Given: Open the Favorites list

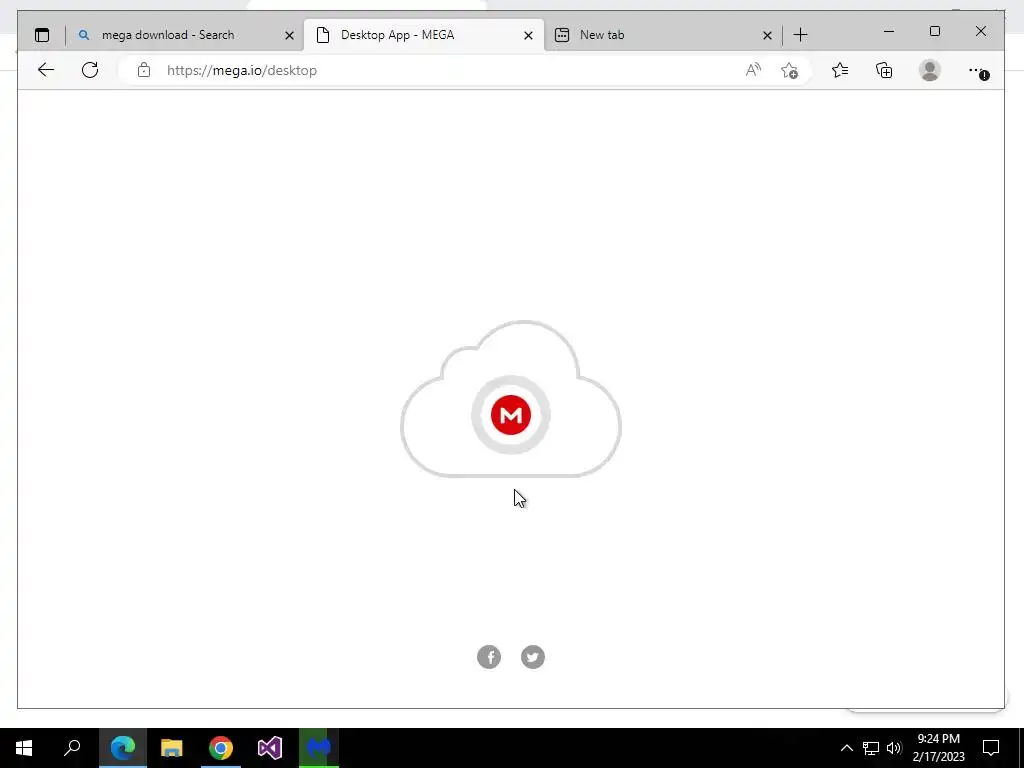Looking at the screenshot, I should point(840,70).
